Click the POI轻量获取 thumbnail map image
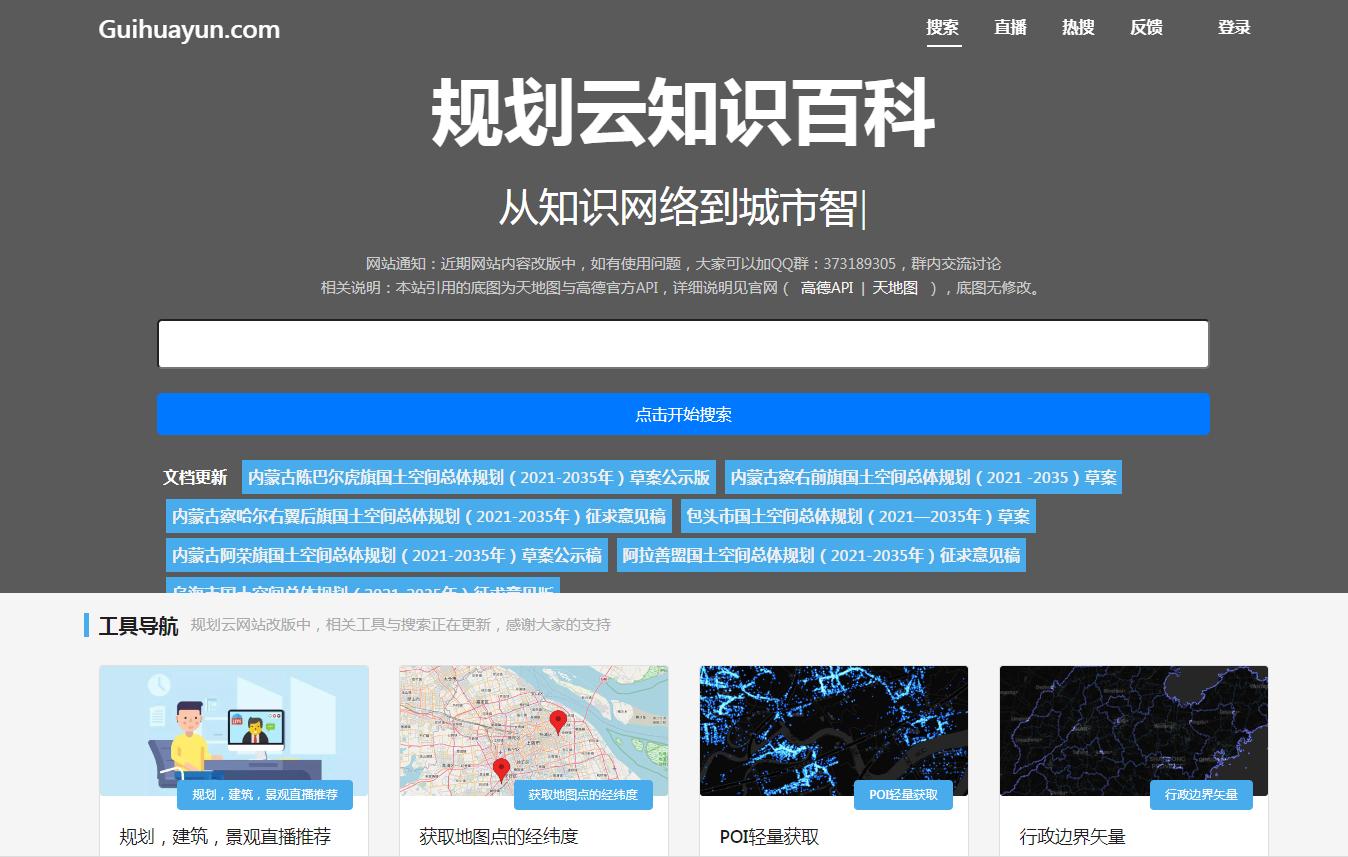1348x857 pixels. pyautogui.click(x=833, y=730)
